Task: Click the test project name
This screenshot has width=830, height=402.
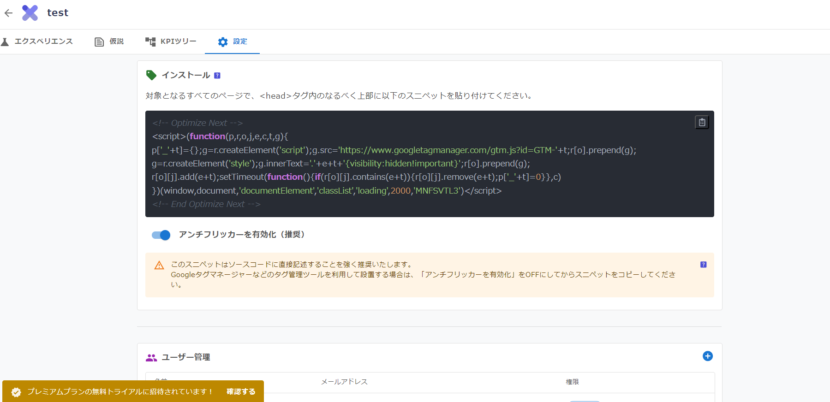Action: point(57,14)
